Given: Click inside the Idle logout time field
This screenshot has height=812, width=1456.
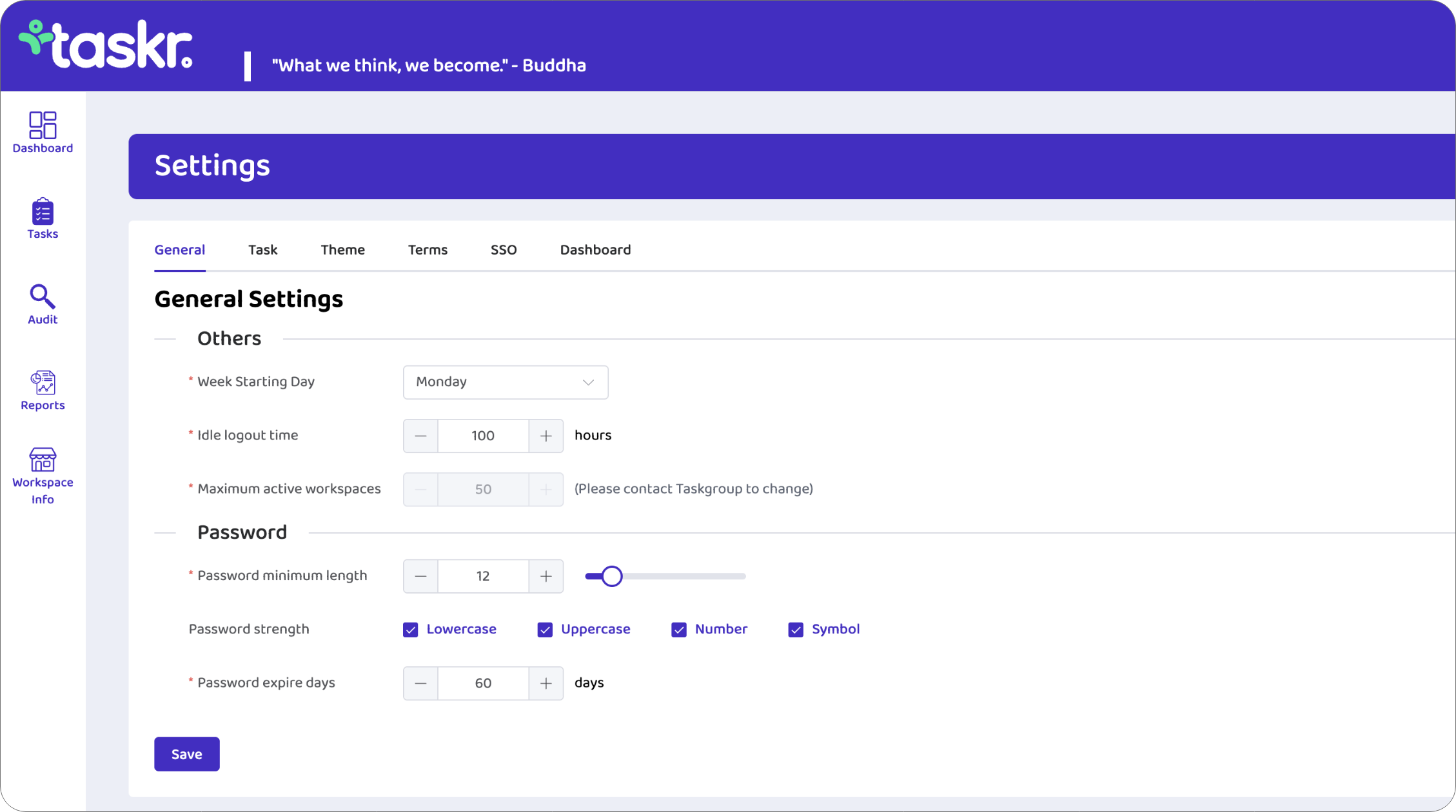Looking at the screenshot, I should point(482,436).
